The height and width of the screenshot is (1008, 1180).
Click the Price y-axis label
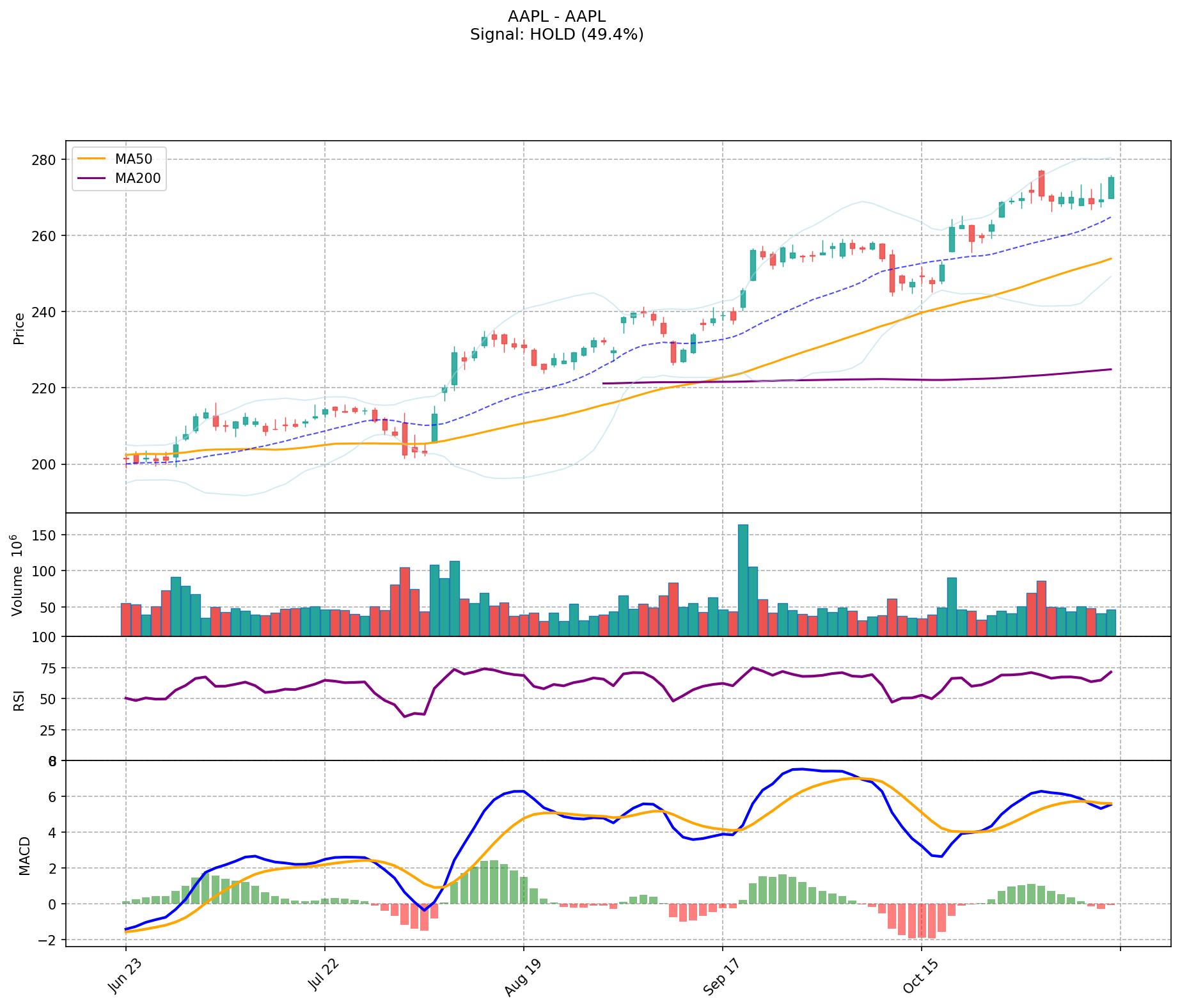[19, 328]
